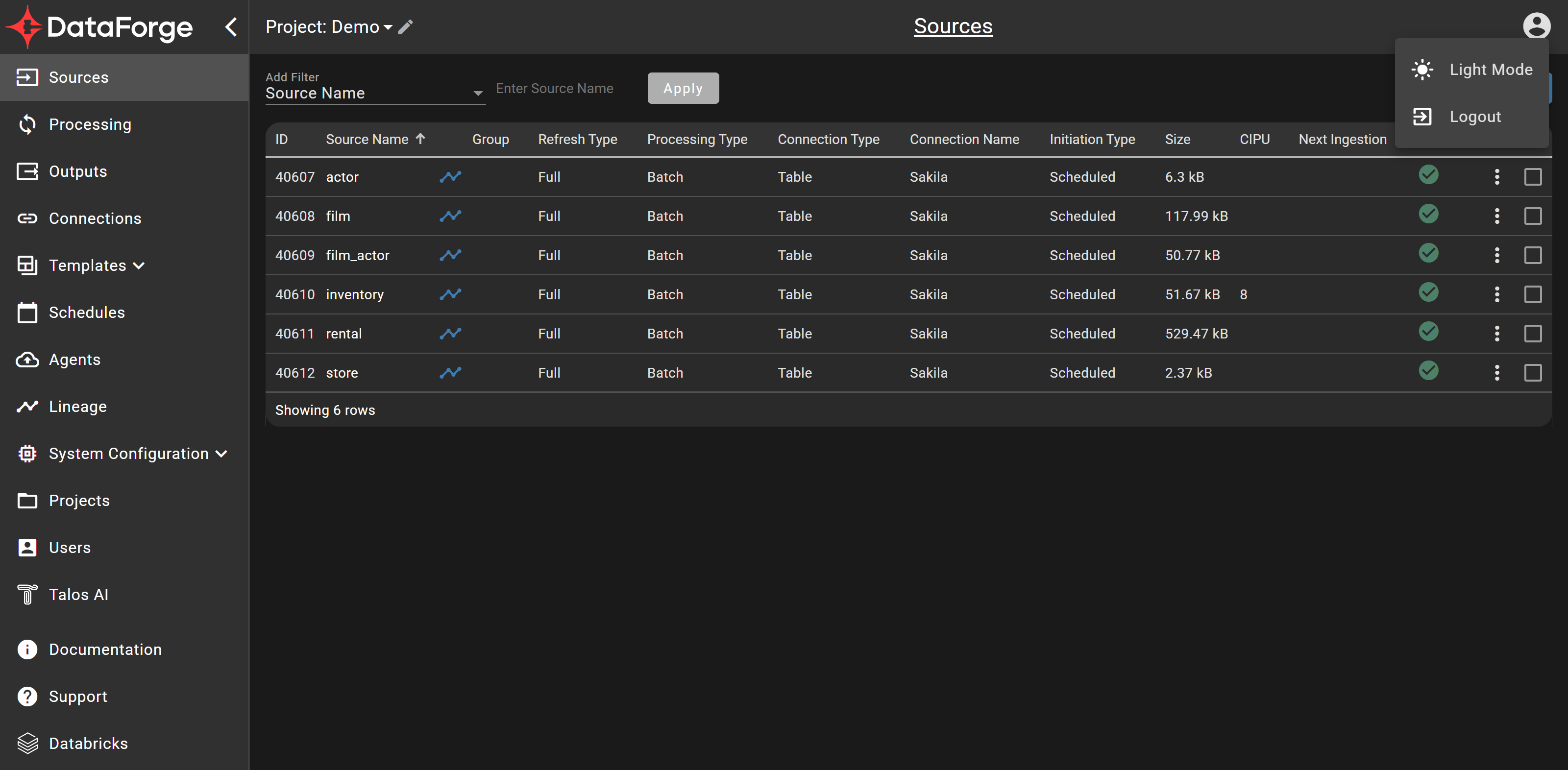The image size is (1568, 770).
Task: Open Outputs in the sidebar
Action: coord(124,171)
